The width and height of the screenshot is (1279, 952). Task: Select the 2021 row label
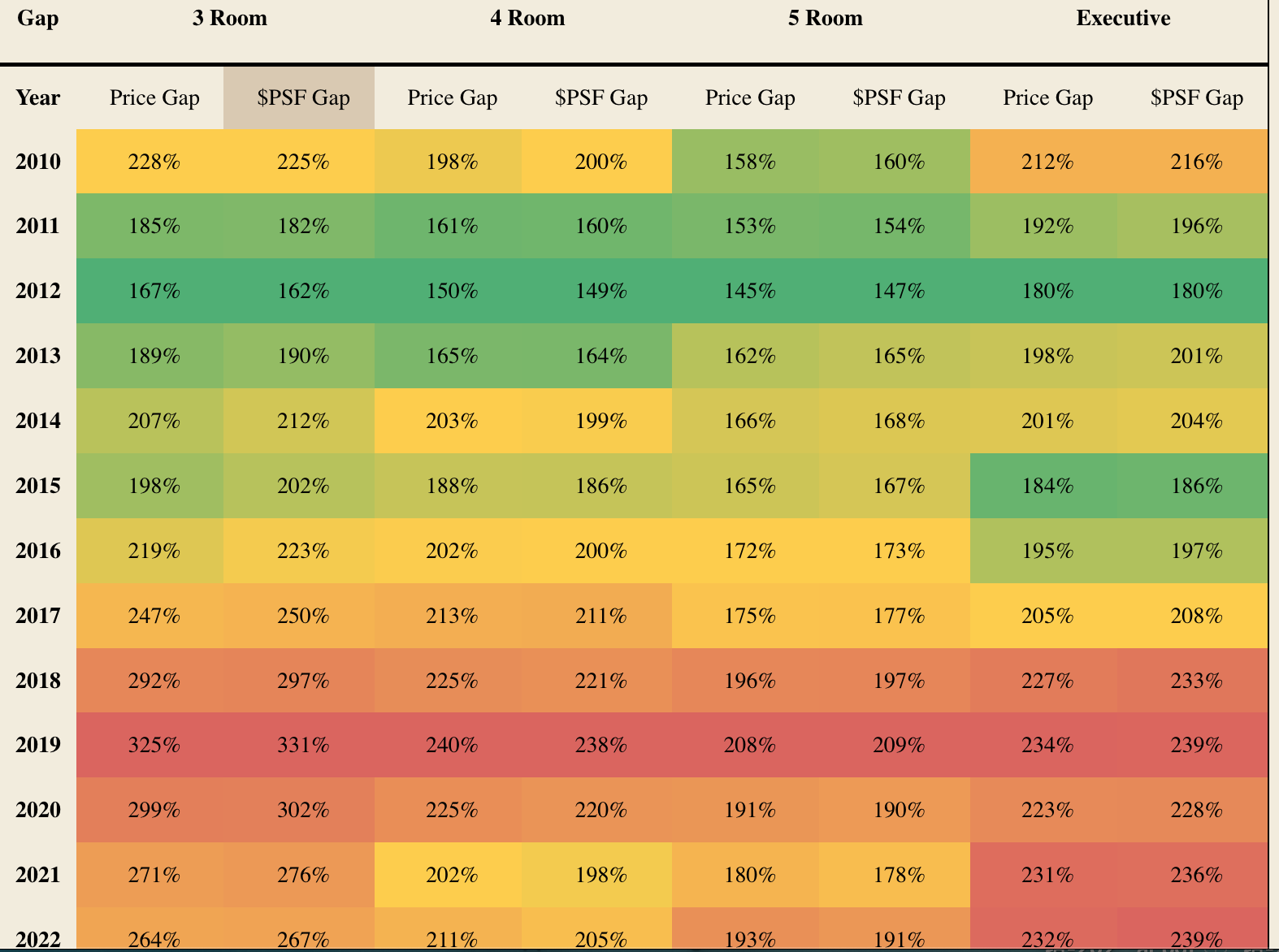coord(37,875)
